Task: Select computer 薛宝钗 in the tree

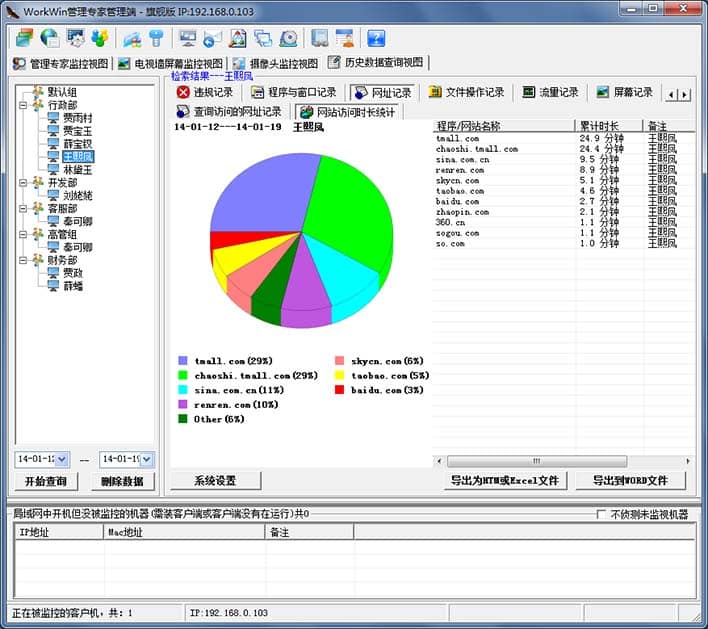Action: coord(78,144)
